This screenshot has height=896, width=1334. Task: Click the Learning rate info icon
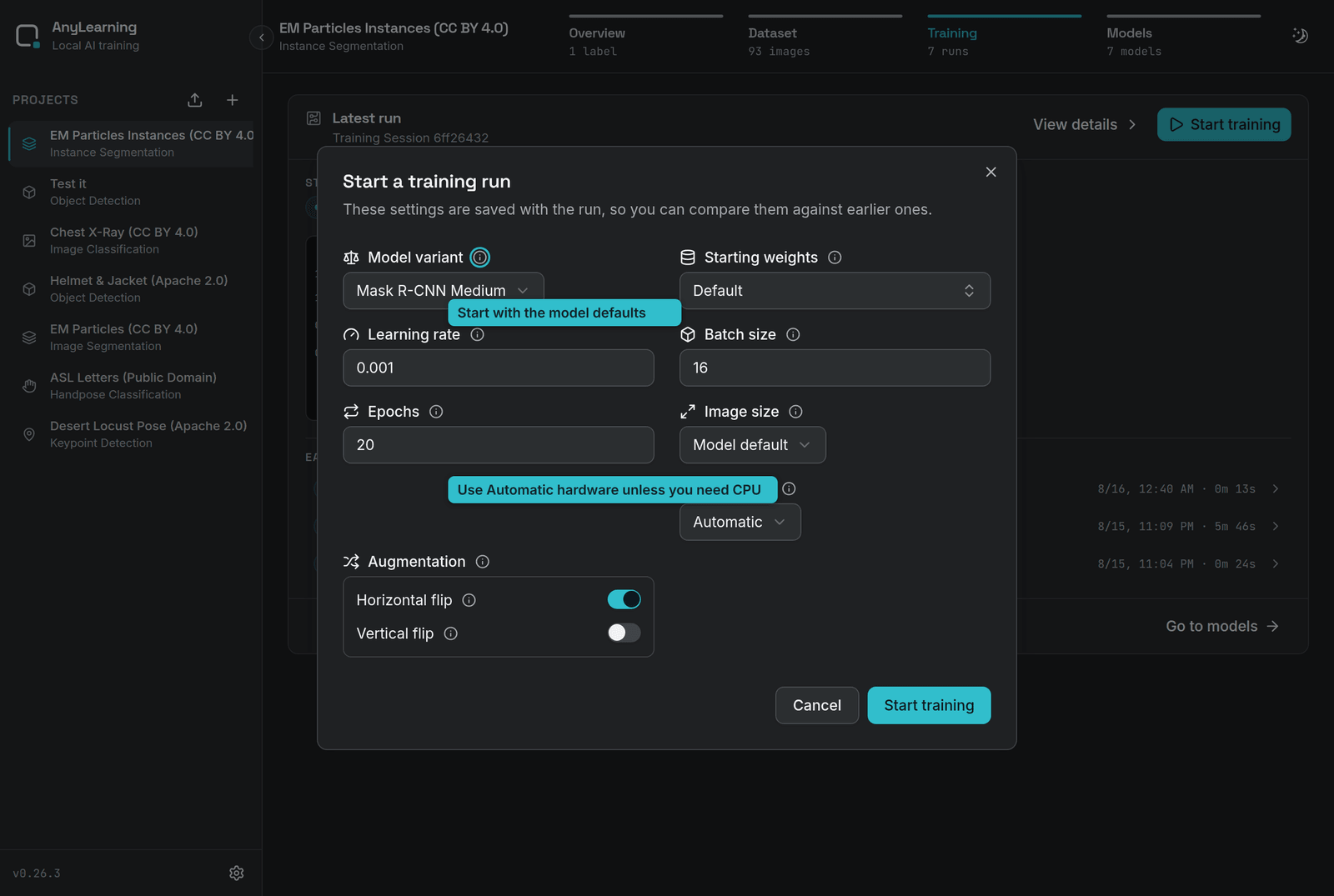(478, 334)
